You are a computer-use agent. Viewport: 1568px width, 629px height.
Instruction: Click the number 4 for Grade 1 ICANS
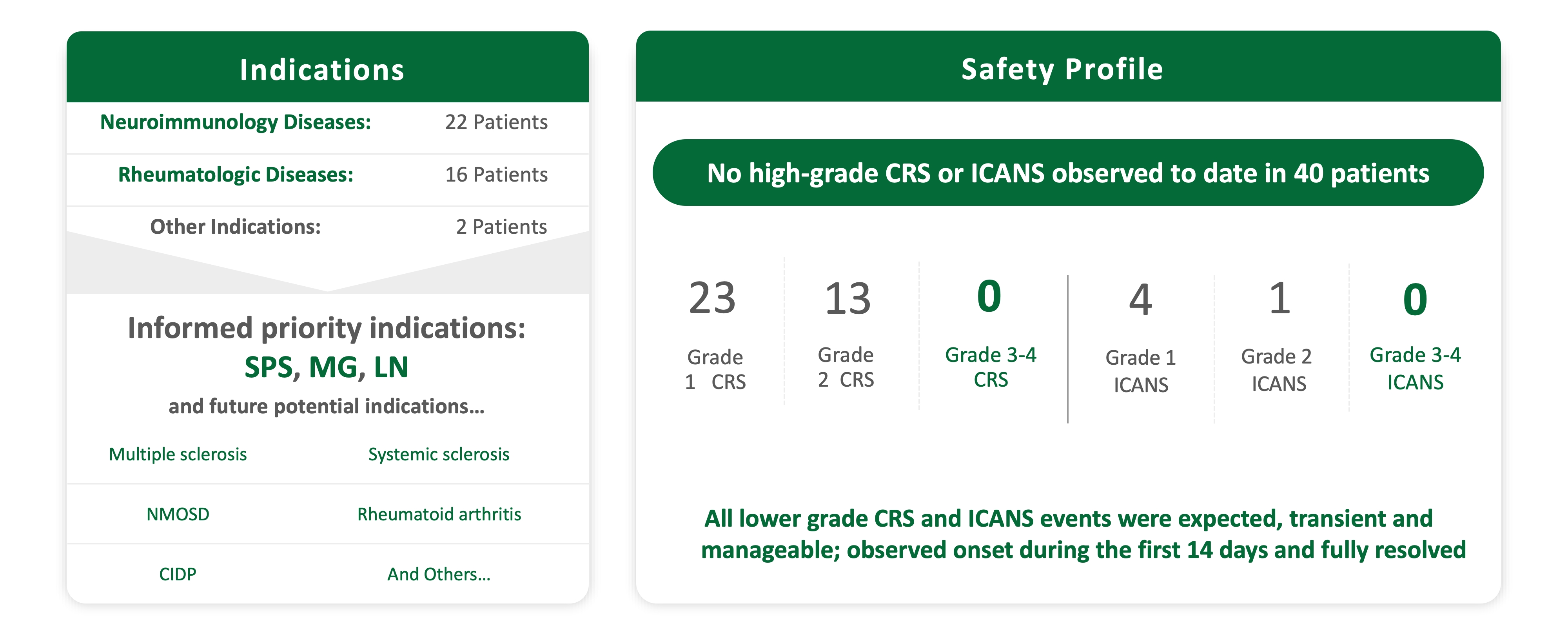coord(1141,300)
